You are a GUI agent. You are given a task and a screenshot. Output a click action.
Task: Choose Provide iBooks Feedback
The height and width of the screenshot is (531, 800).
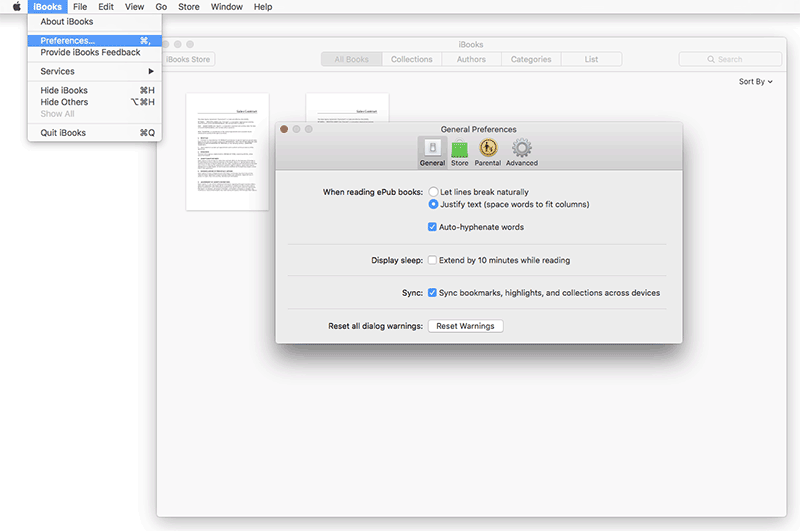coord(95,53)
